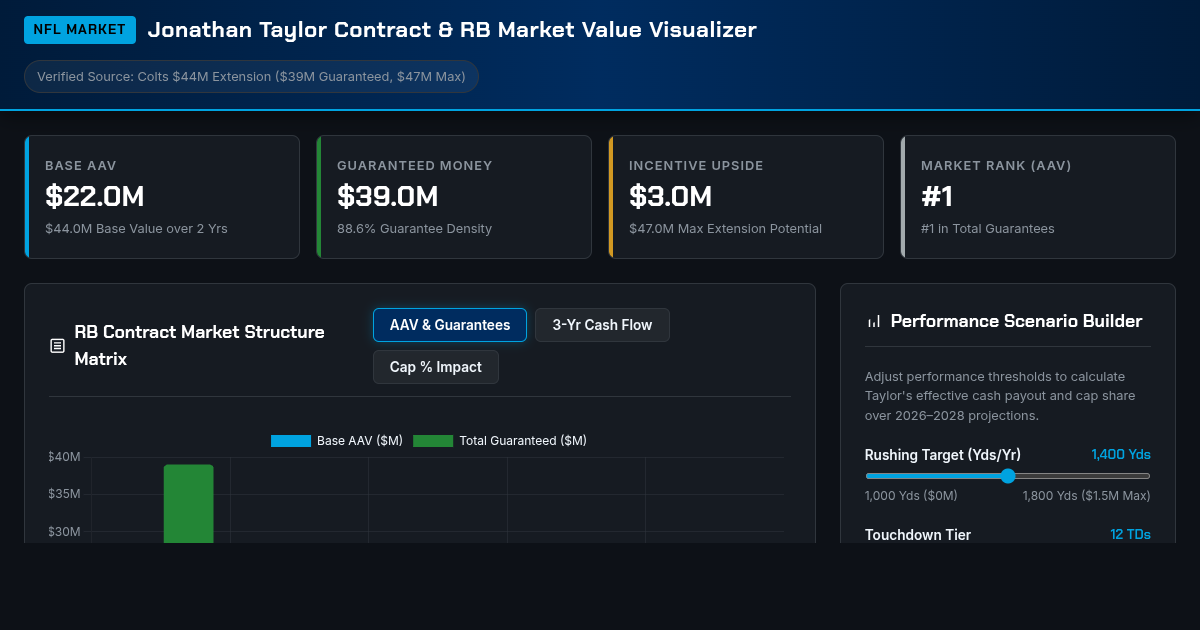Toggle the Total Guaranteed ($M) legend swatch
This screenshot has height=630, width=1200.
pyautogui.click(x=433, y=441)
